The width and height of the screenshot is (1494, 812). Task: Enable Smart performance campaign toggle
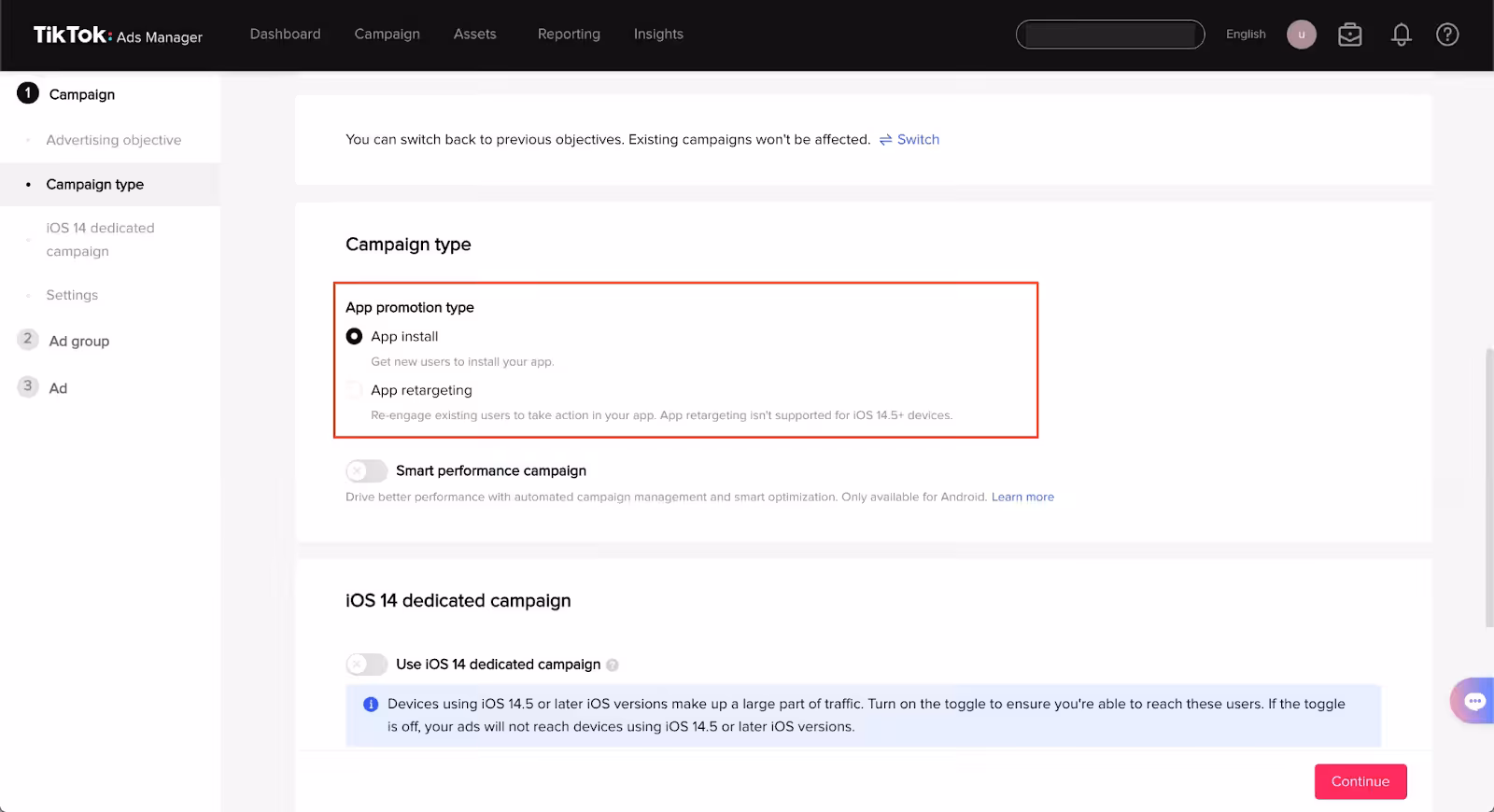pos(366,471)
